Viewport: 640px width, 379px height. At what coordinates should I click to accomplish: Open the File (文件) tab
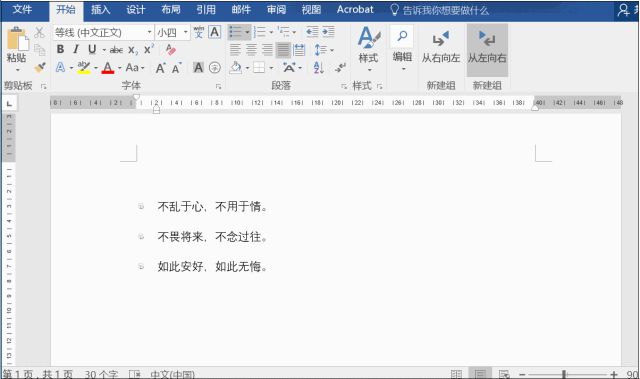[x=22, y=10]
